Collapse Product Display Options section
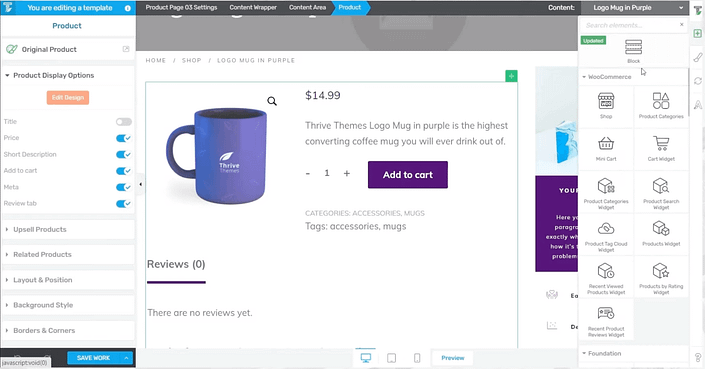 point(68,76)
